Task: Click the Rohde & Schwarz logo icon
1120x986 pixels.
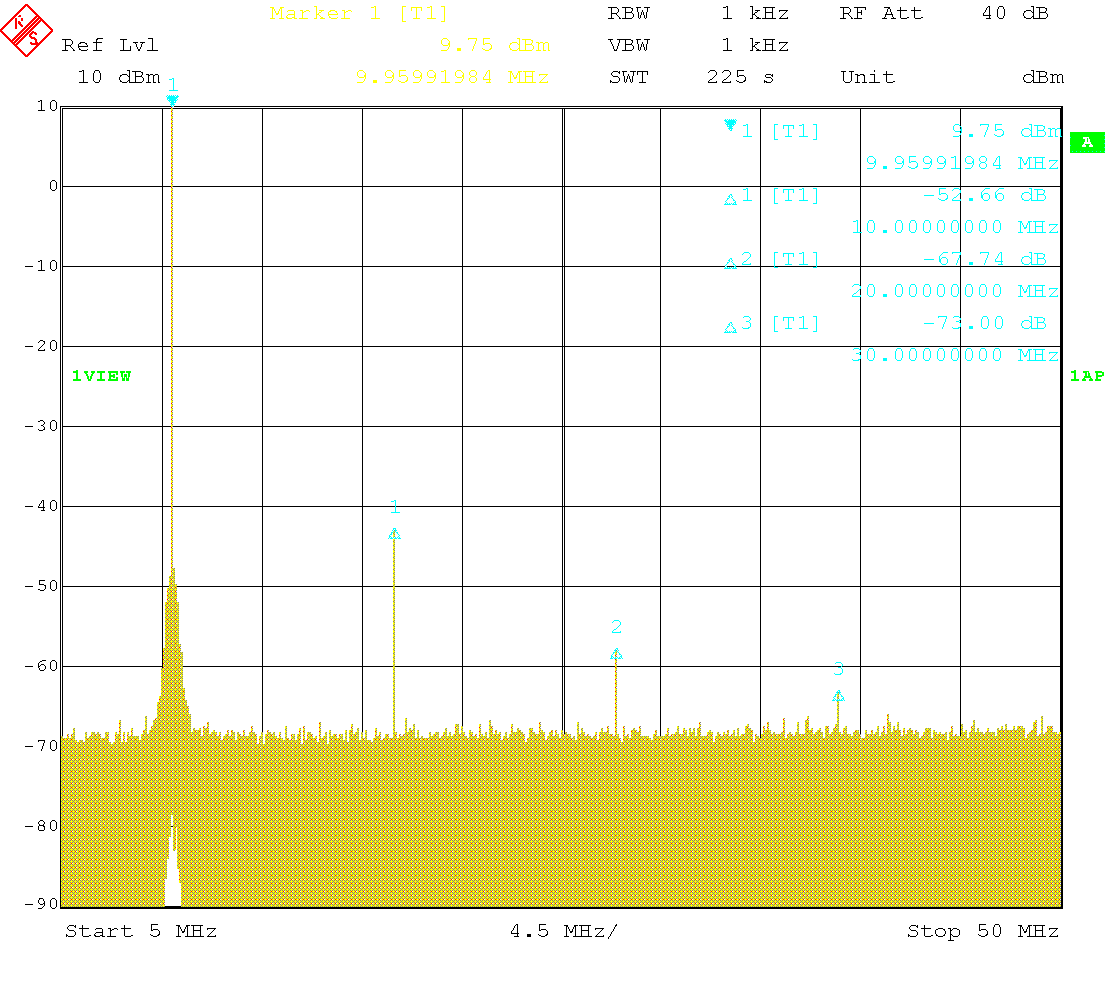Action: click(x=27, y=29)
